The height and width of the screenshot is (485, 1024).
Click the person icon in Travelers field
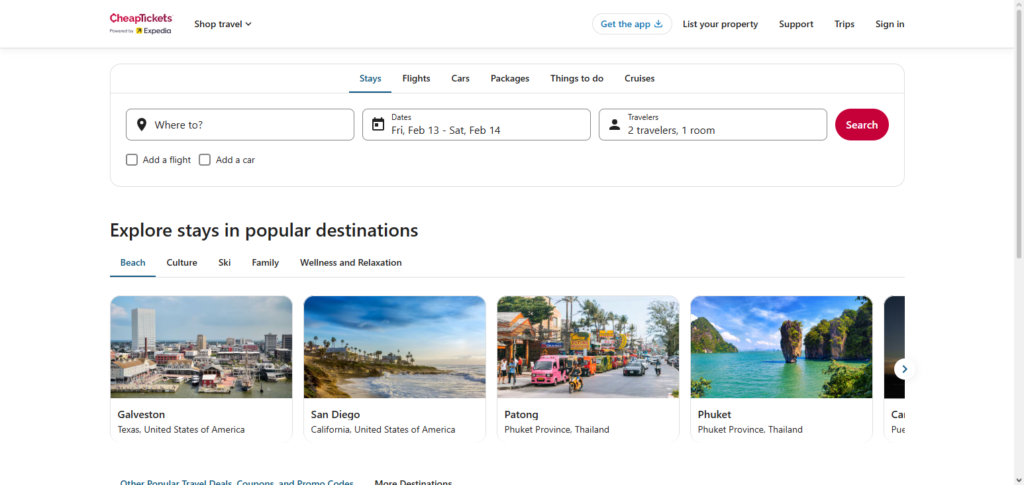pos(614,125)
